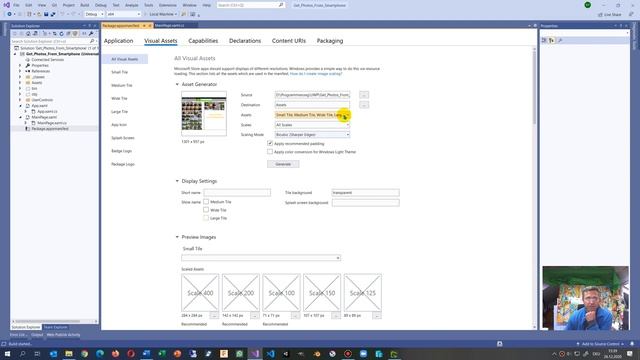This screenshot has width=640, height=360.
Task: Collapse the Display Settings section
Action: 177,181
